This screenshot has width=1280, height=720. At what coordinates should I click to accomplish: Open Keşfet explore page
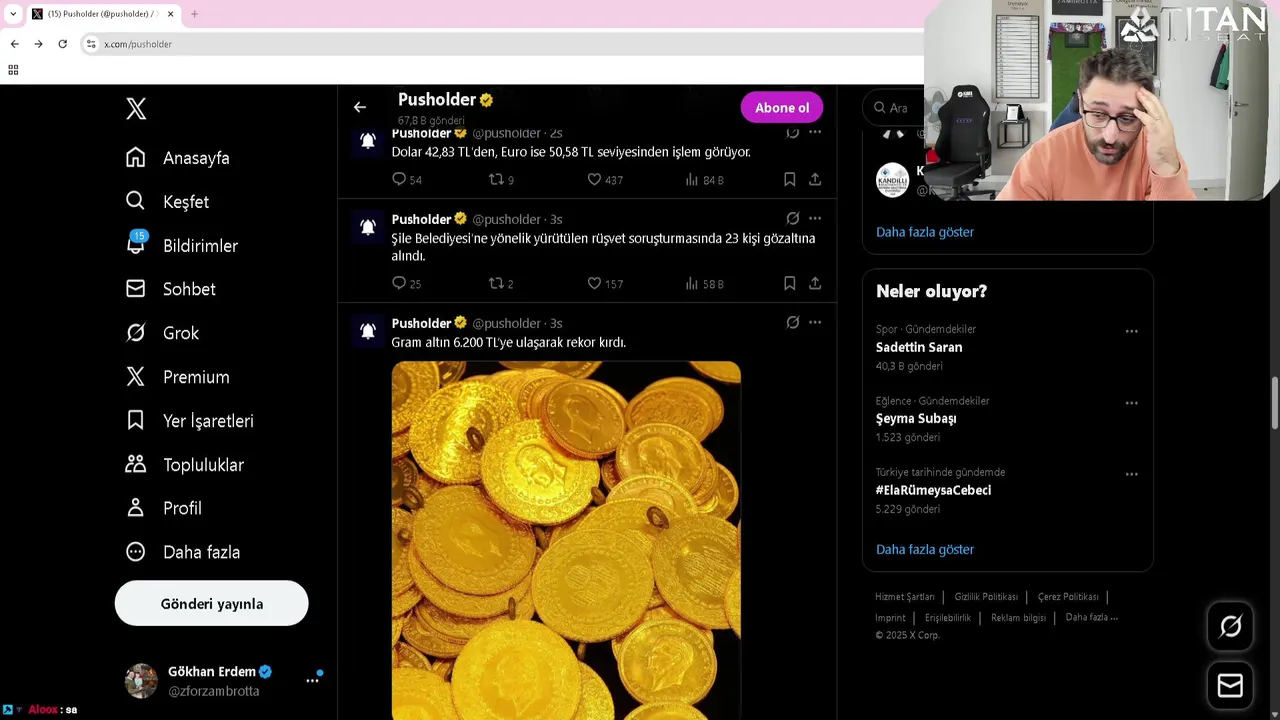[x=167, y=202]
